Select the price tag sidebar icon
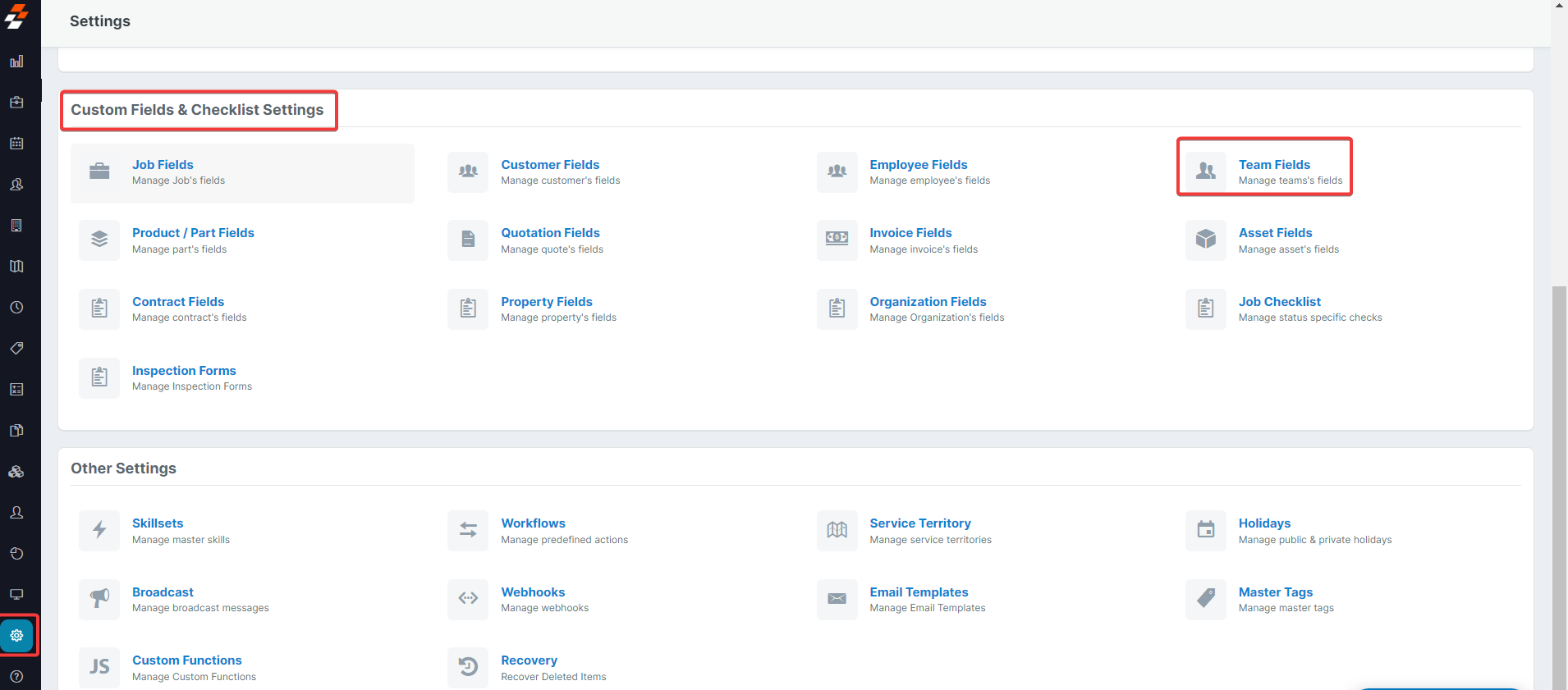 (16, 349)
